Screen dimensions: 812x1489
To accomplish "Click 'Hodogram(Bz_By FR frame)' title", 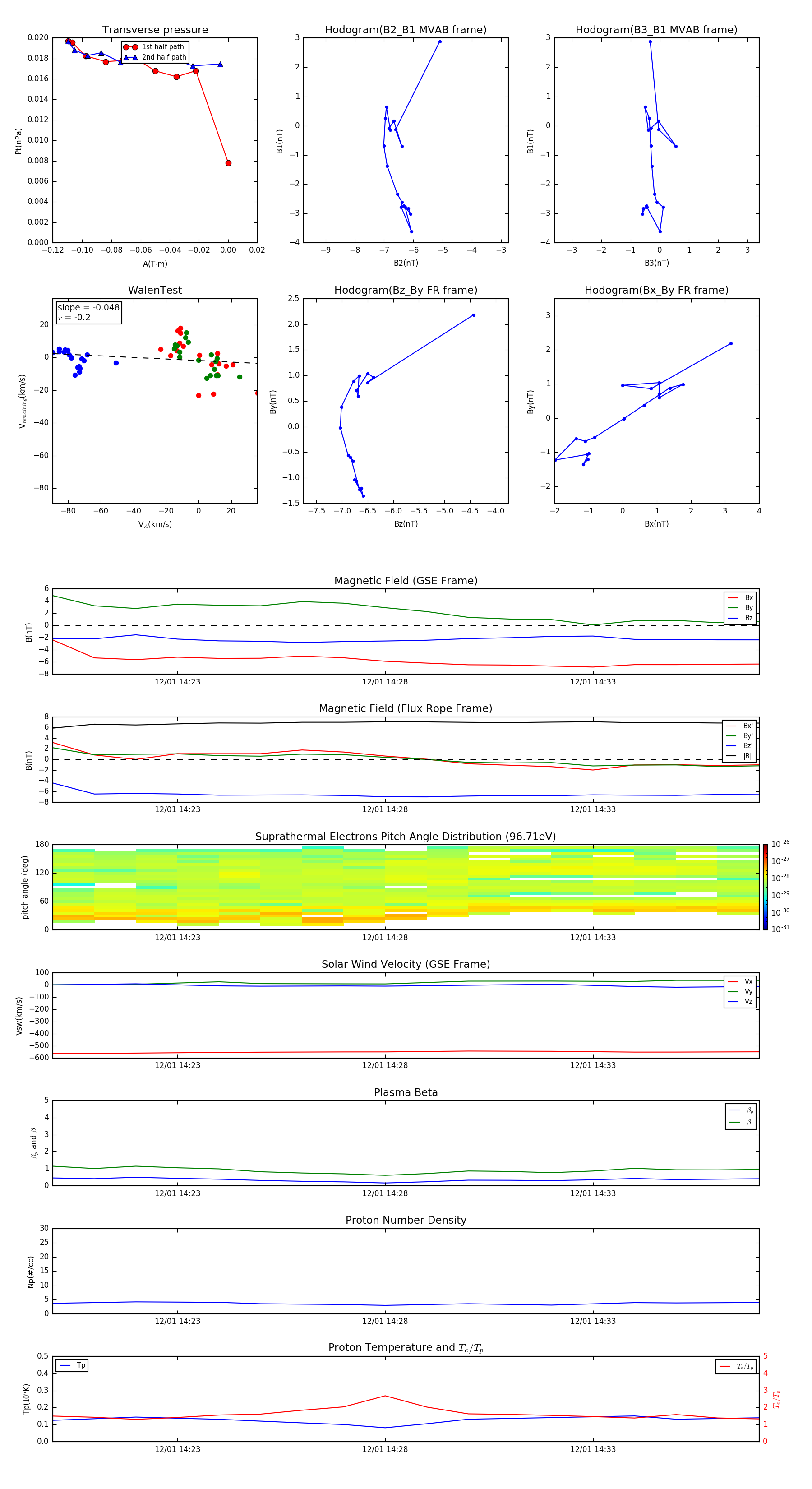I will click(x=406, y=290).
